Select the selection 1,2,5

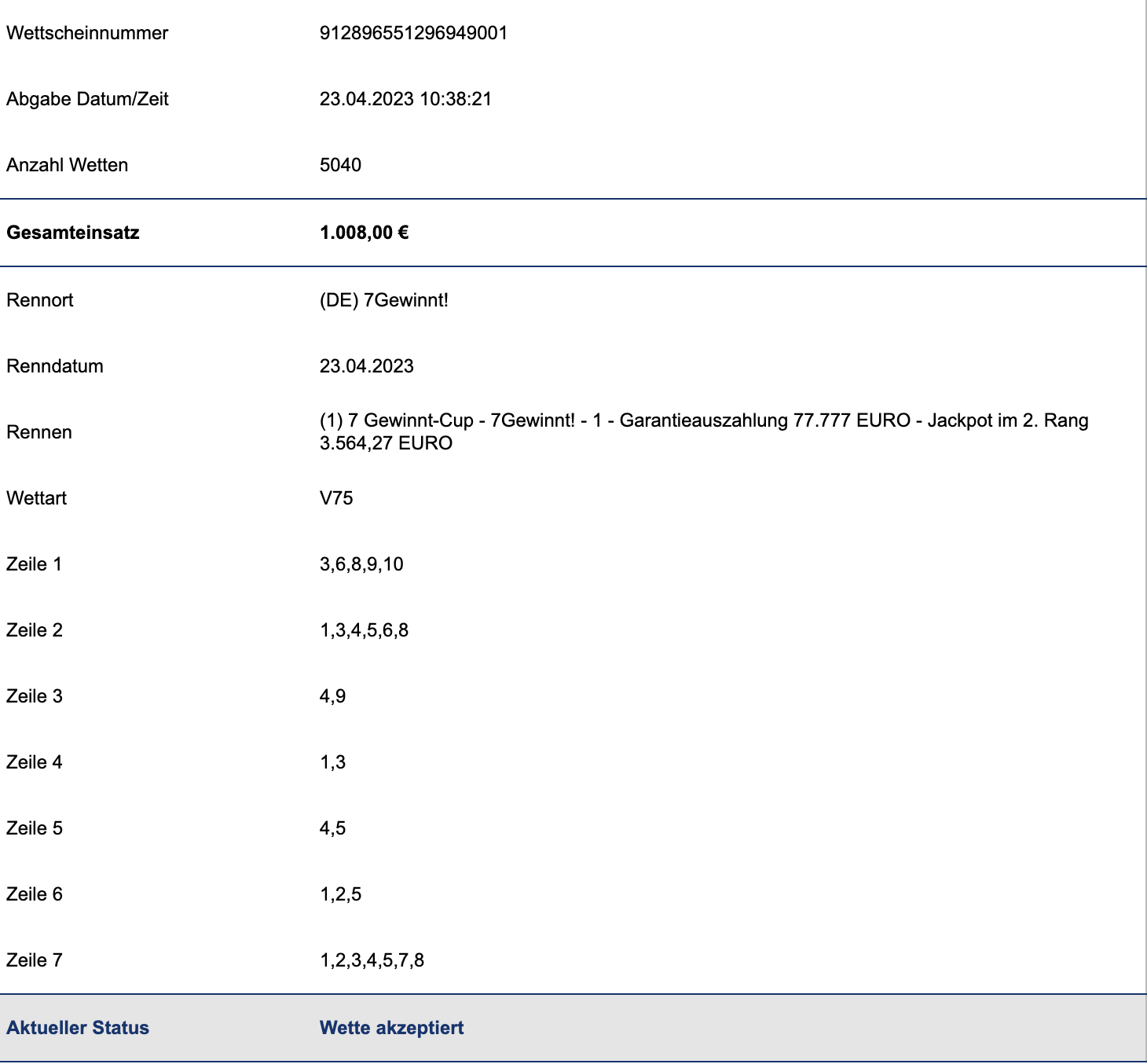(x=341, y=894)
